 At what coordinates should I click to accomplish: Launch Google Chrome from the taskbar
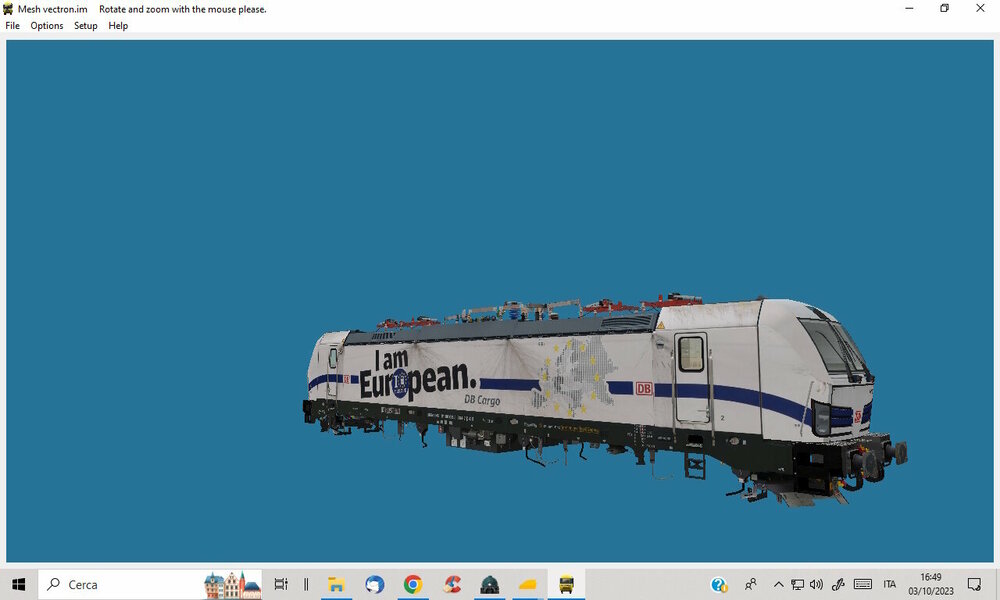click(413, 584)
